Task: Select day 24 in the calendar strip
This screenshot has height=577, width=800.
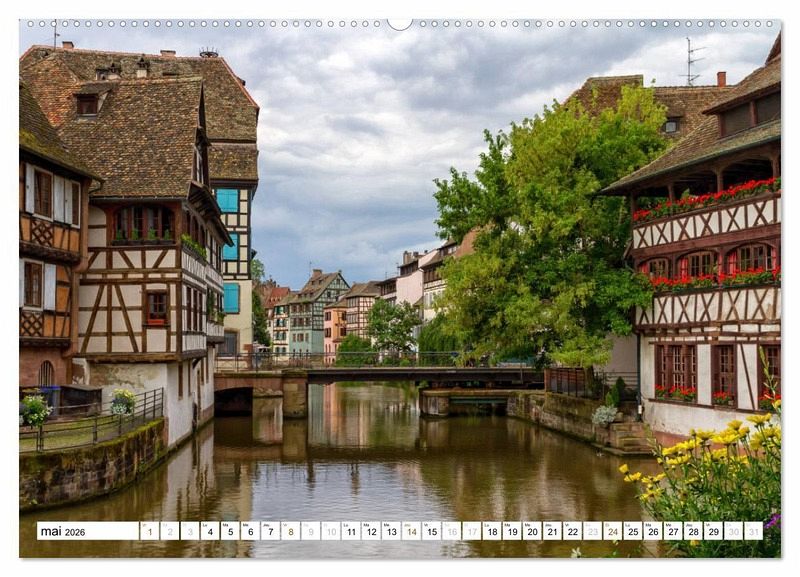Action: (613, 531)
